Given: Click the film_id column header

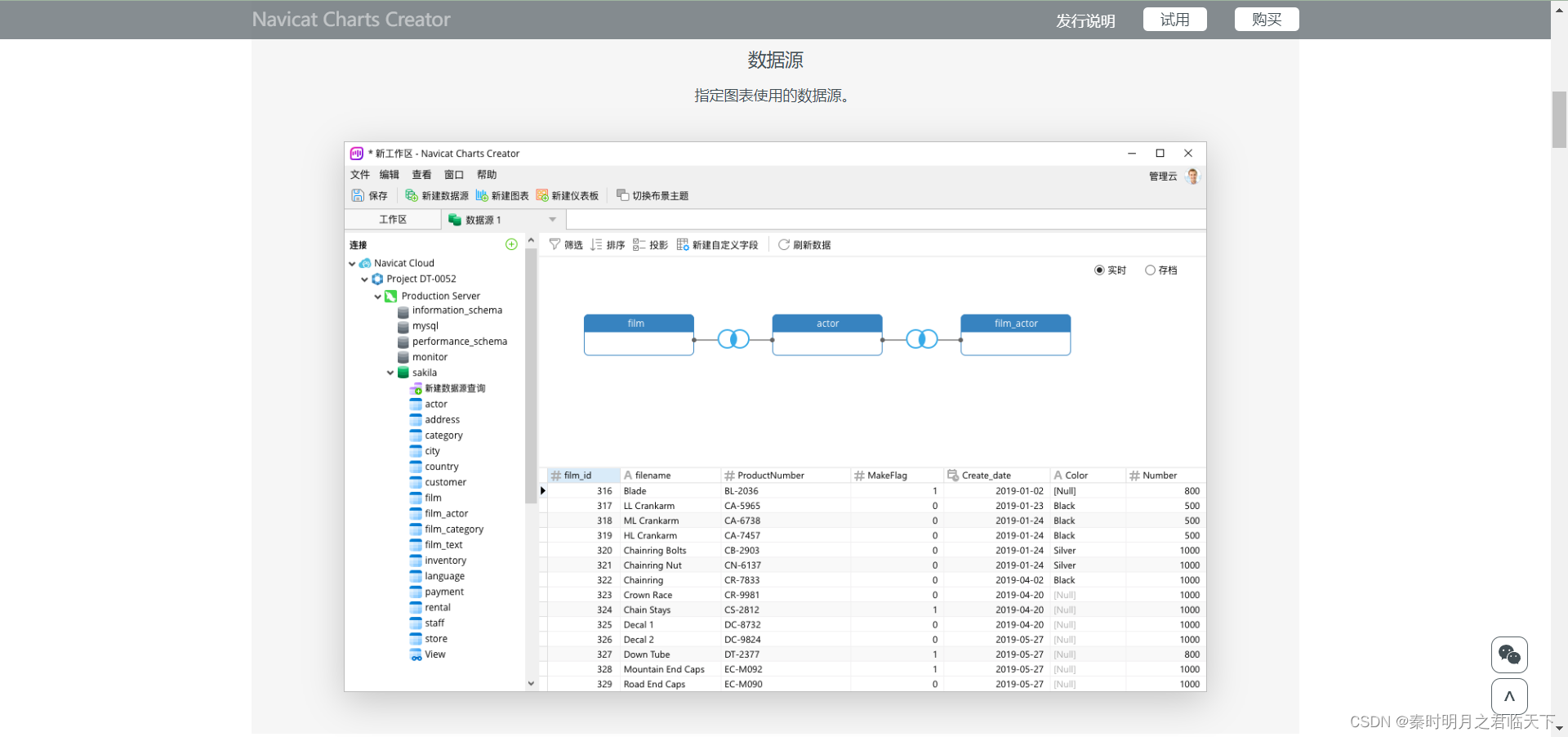Looking at the screenshot, I should pyautogui.click(x=584, y=476).
